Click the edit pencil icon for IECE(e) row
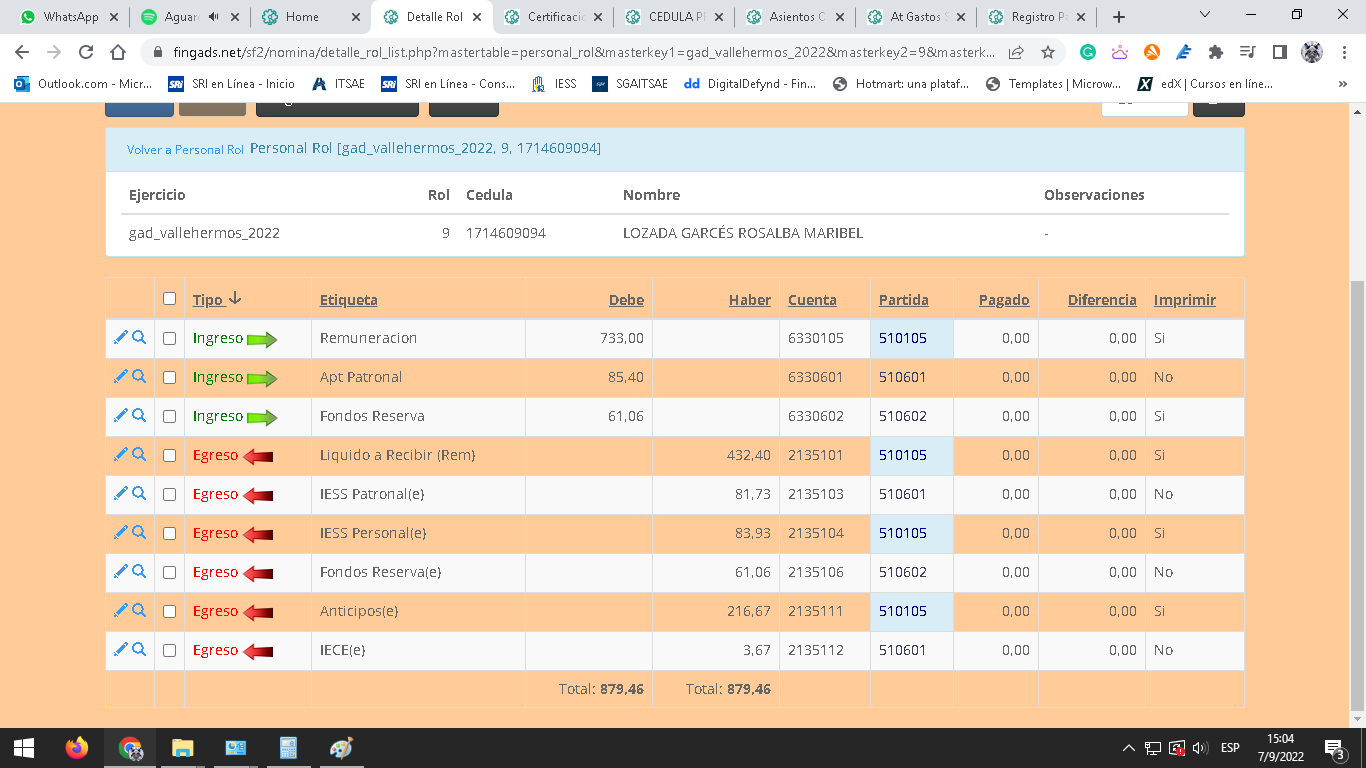This screenshot has height=768, width=1366. click(121, 650)
